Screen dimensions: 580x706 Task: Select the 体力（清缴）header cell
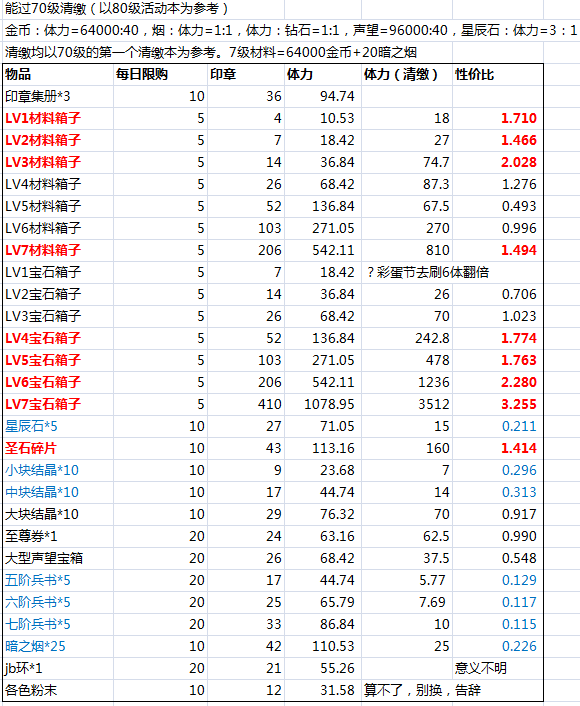click(x=407, y=74)
